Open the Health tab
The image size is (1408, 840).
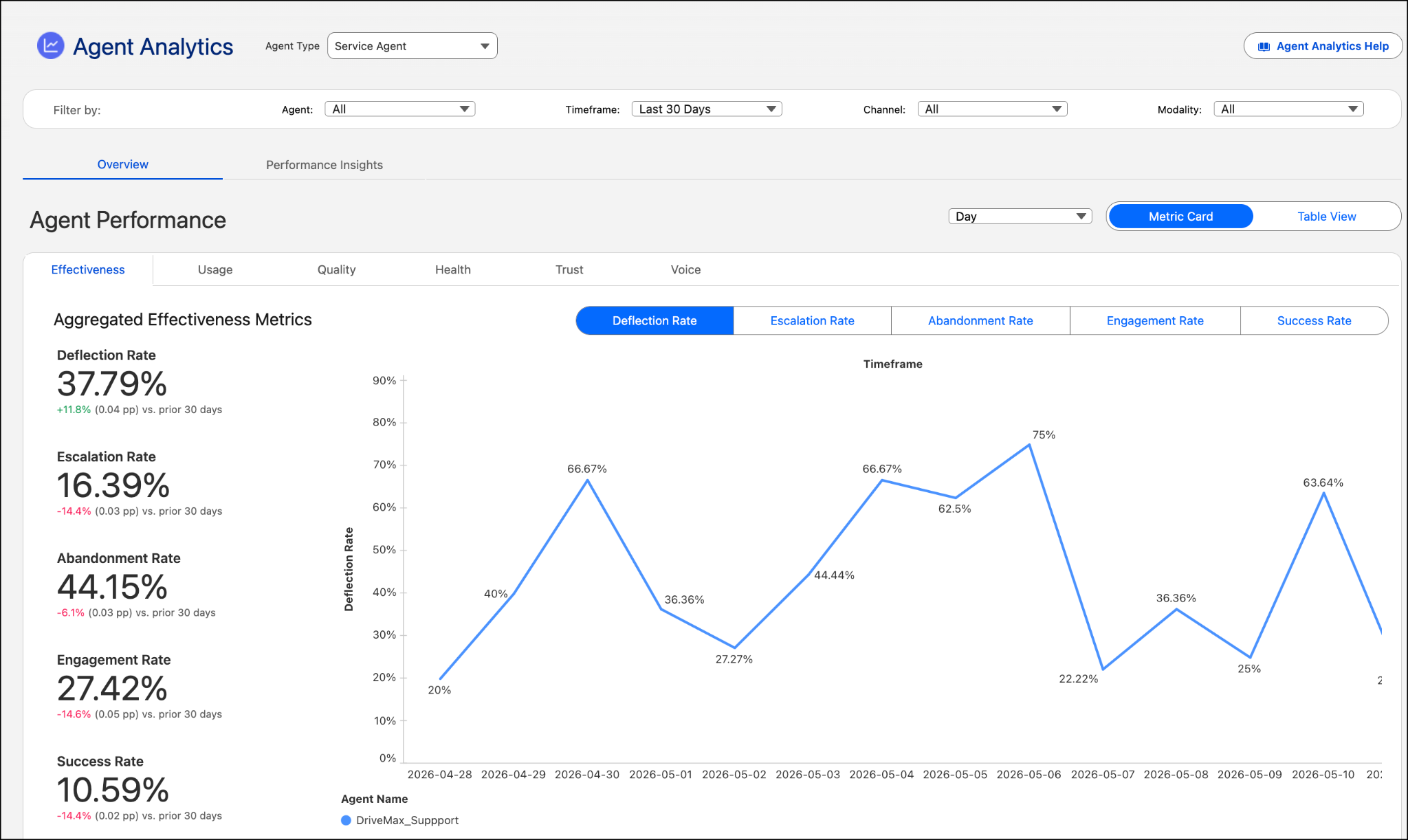click(x=452, y=270)
